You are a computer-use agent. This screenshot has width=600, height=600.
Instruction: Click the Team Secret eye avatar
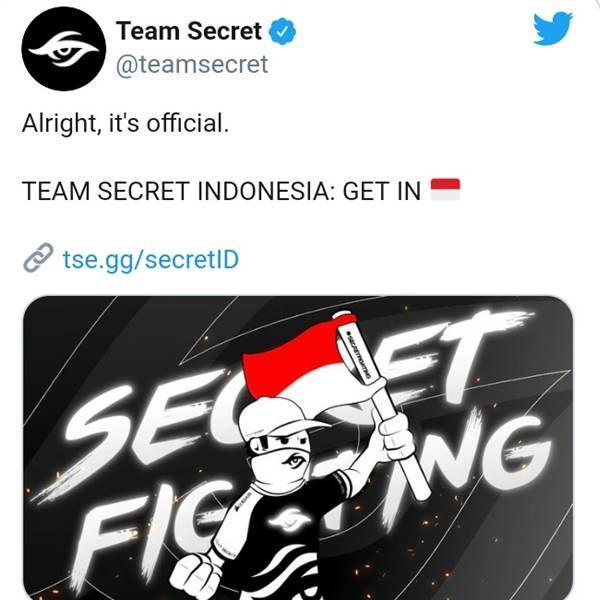[64, 49]
